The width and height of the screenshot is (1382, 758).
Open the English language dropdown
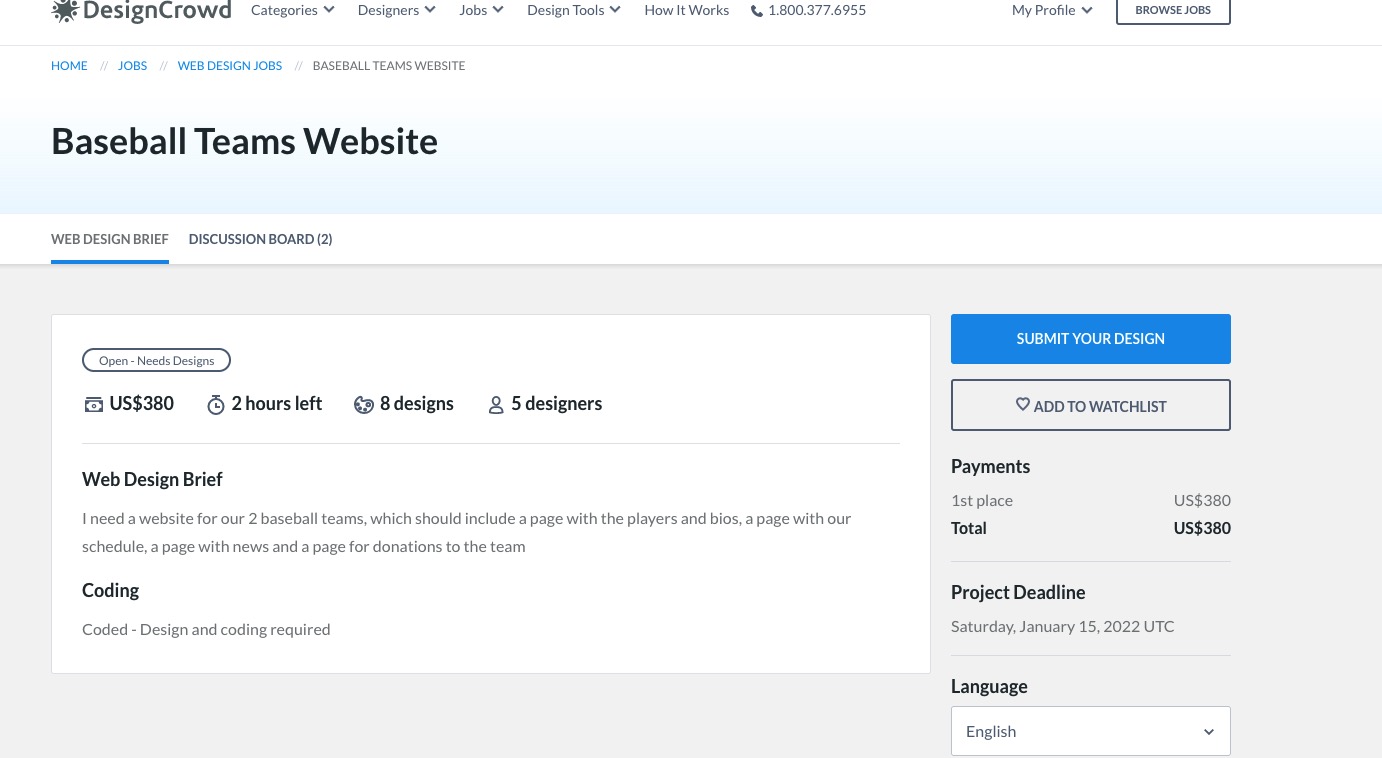click(1091, 731)
